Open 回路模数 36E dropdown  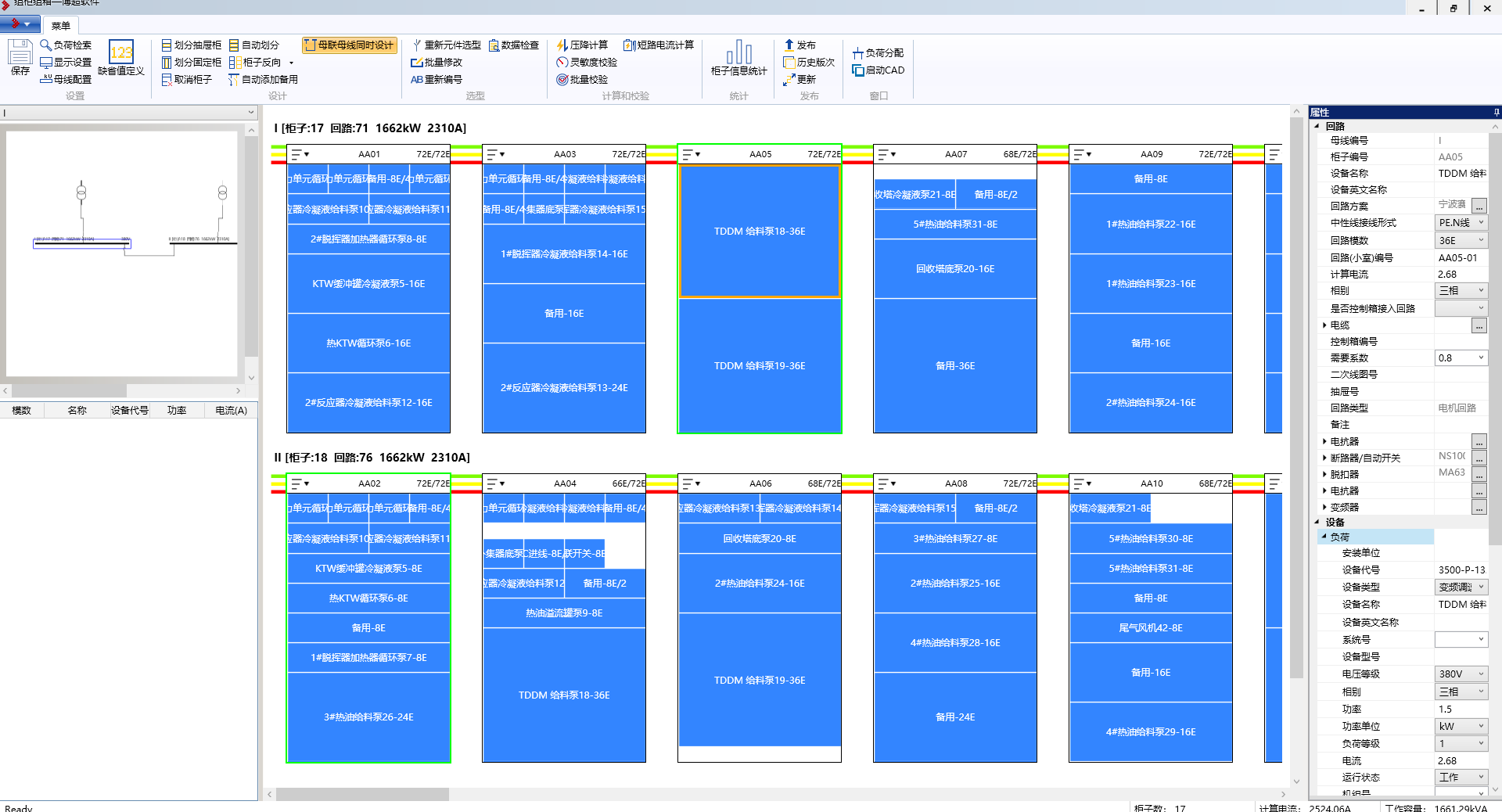coord(1480,240)
